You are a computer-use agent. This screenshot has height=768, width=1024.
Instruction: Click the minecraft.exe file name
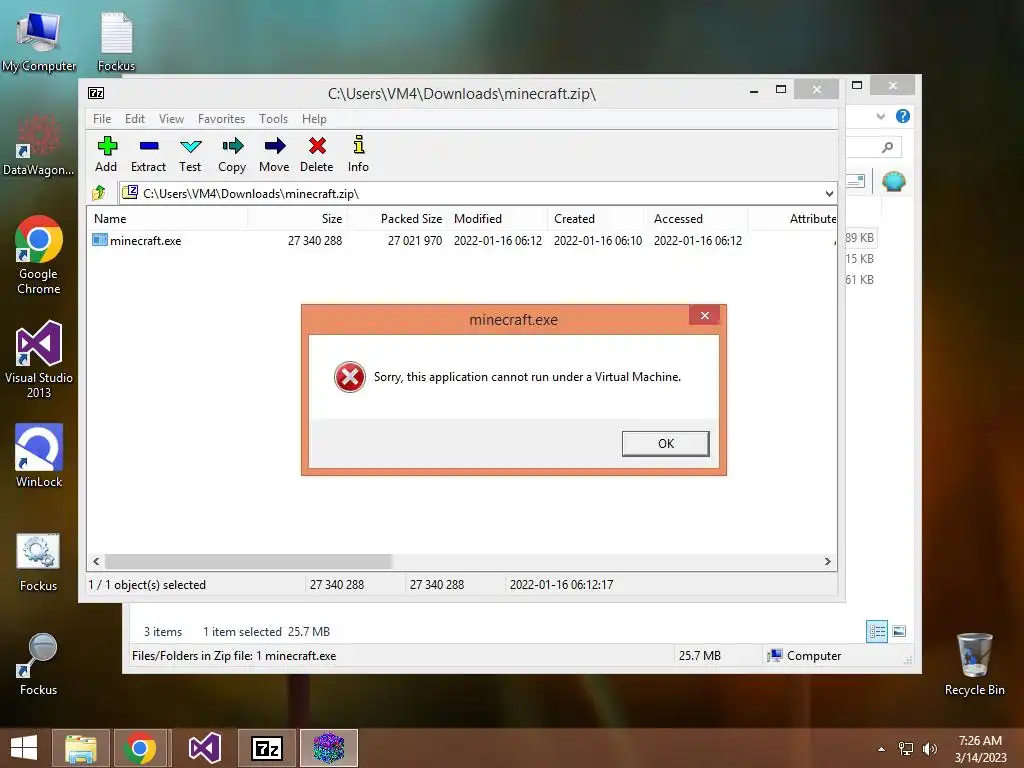pyautogui.click(x=146, y=240)
